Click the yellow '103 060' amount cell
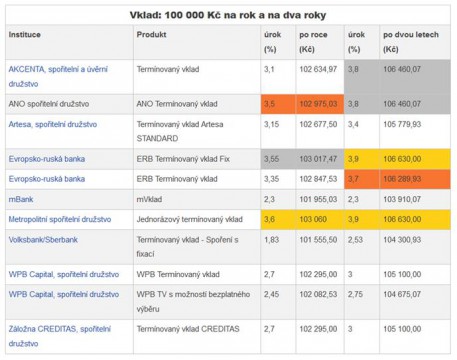 [x=320, y=219]
